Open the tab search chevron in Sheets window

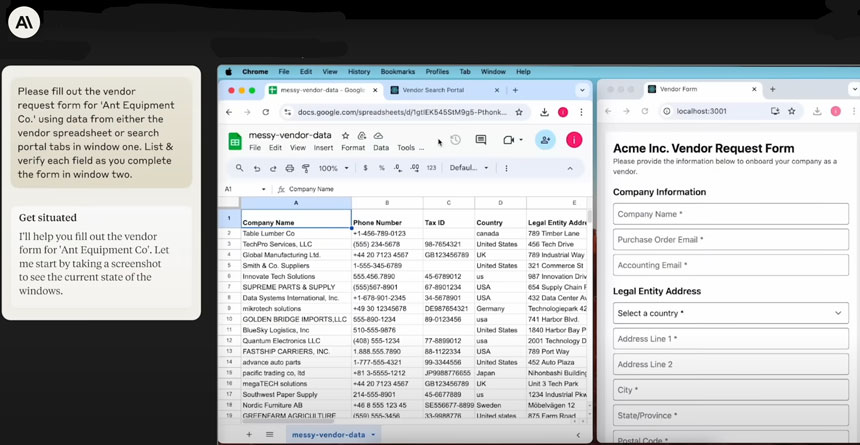click(x=582, y=90)
